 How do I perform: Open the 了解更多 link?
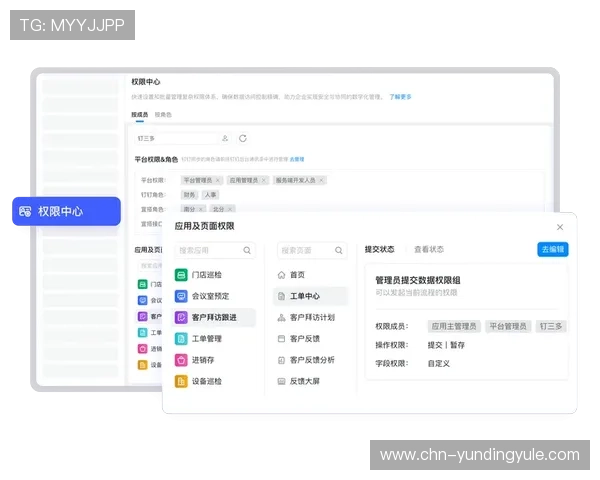click(x=400, y=97)
